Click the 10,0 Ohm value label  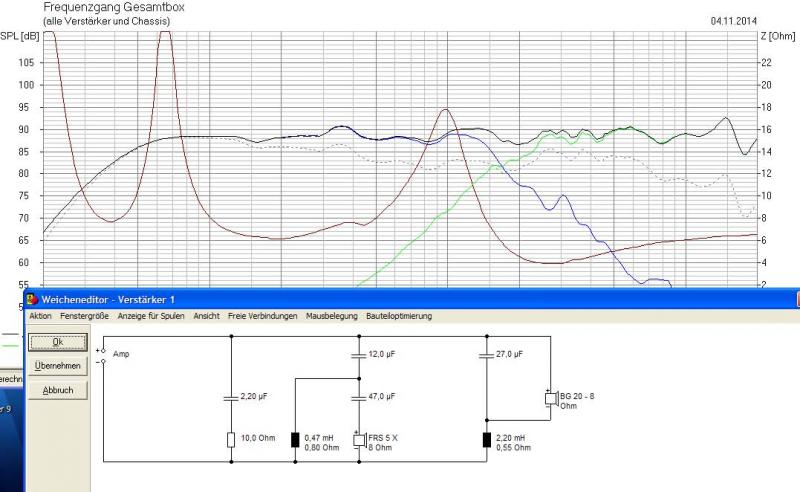(258, 438)
